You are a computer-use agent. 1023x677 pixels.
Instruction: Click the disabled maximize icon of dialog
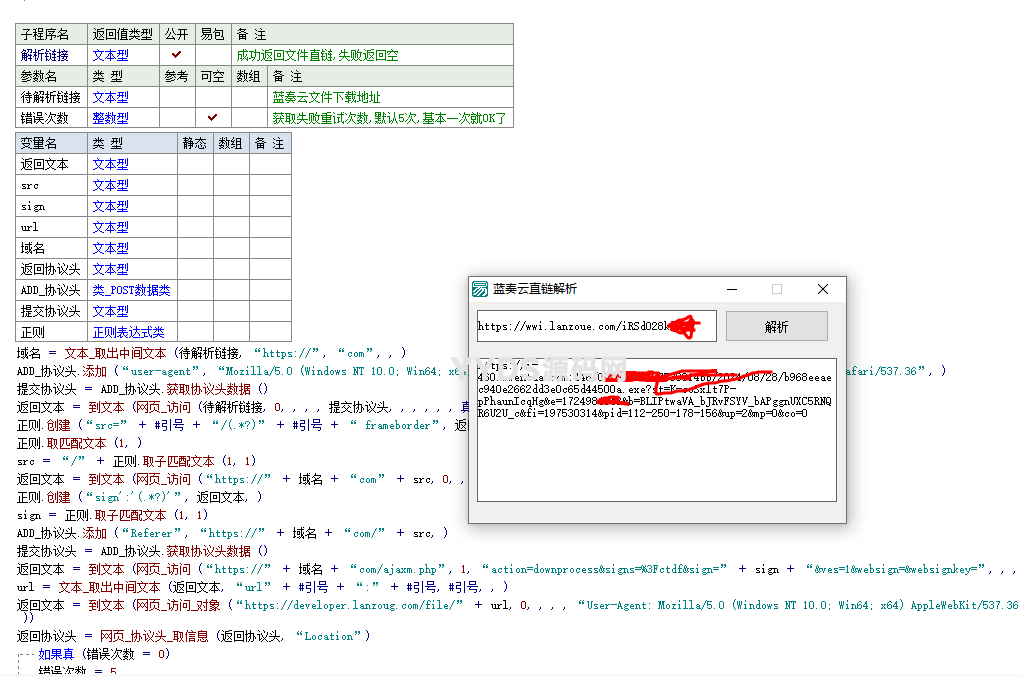point(777,289)
